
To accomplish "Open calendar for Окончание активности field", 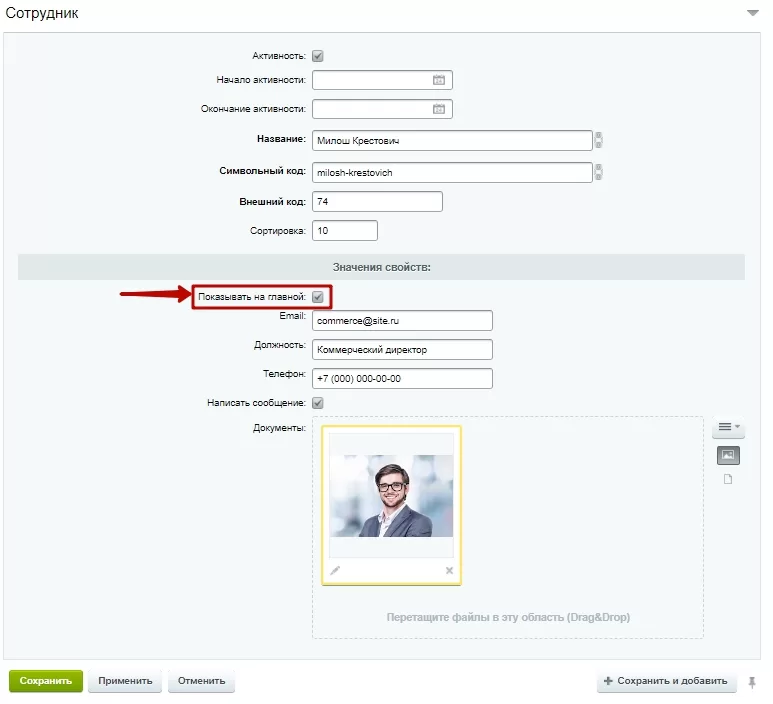I will [439, 109].
